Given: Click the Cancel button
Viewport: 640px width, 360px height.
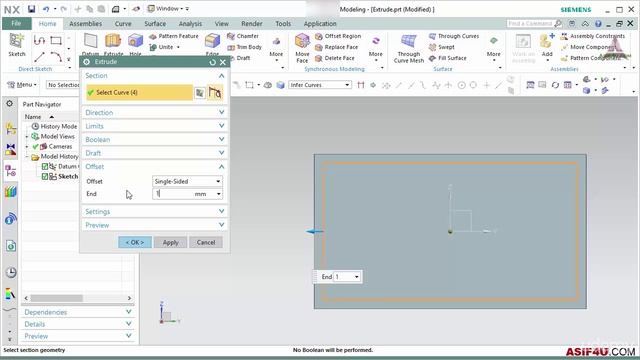Looking at the screenshot, I should tap(206, 242).
